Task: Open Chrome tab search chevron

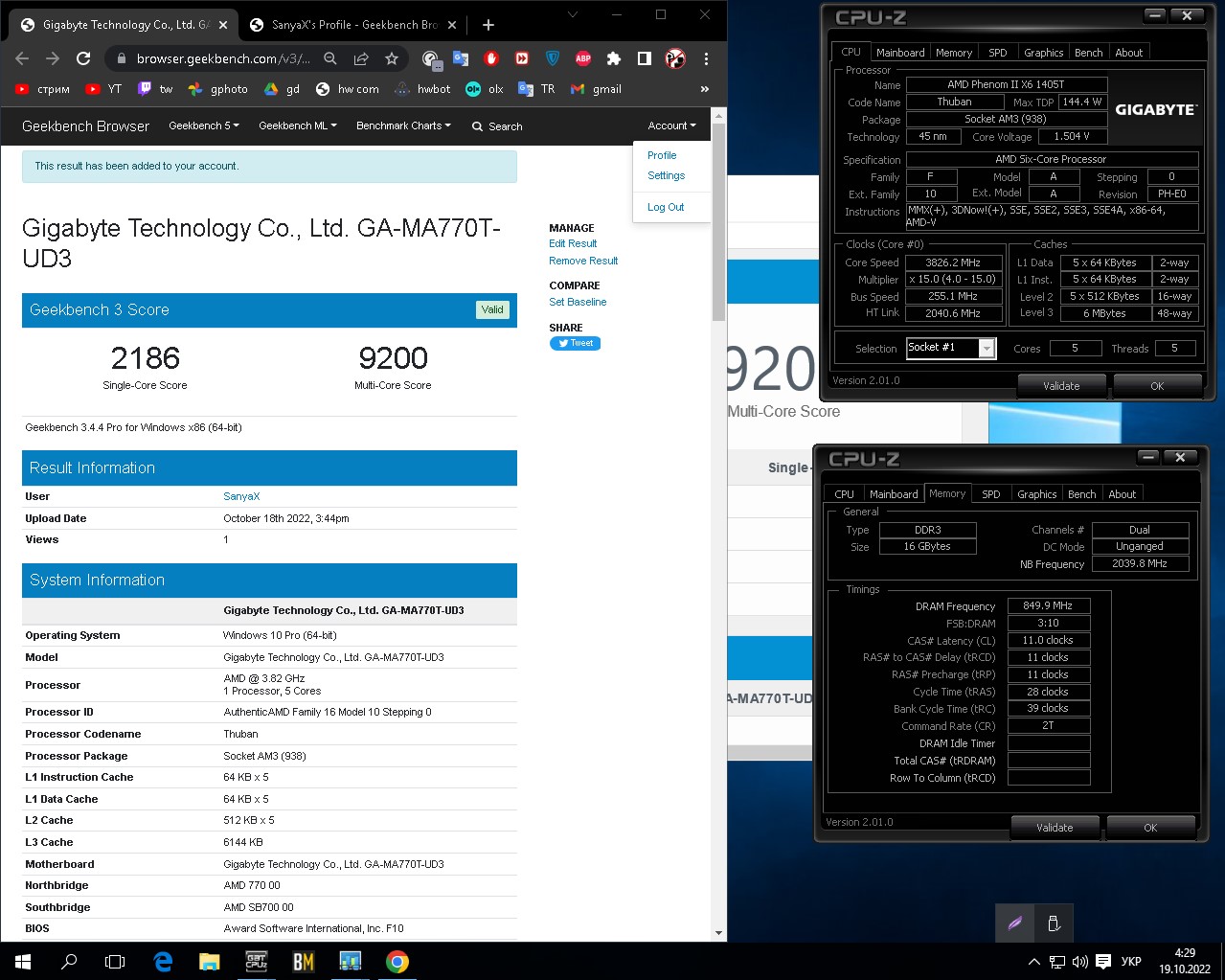Action: tap(573, 14)
